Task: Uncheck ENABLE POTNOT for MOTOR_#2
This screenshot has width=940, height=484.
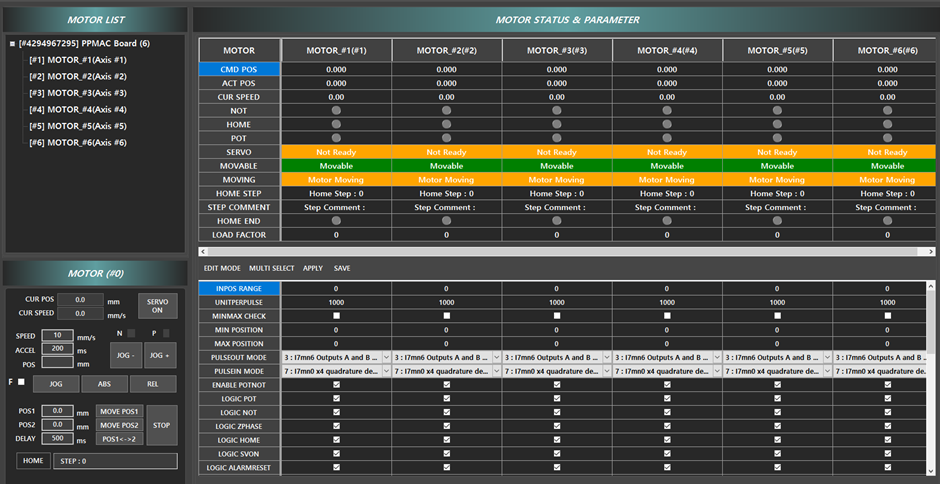Action: [x=446, y=385]
